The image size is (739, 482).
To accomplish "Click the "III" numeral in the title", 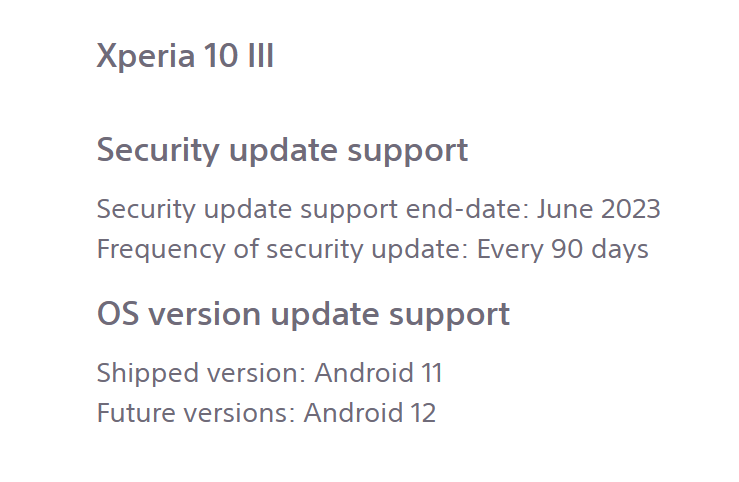I will click(x=261, y=56).
